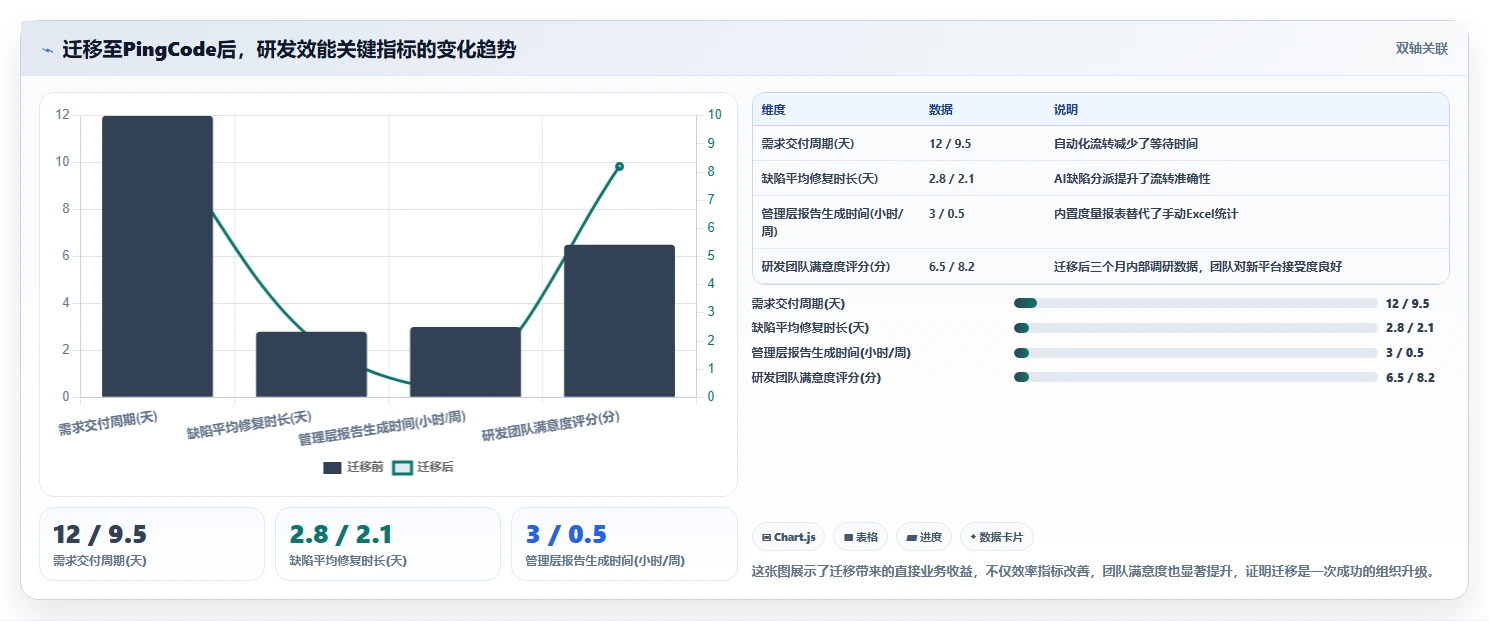This screenshot has width=1489, height=621.
Task: Click the 进度 chip
Action: click(924, 537)
